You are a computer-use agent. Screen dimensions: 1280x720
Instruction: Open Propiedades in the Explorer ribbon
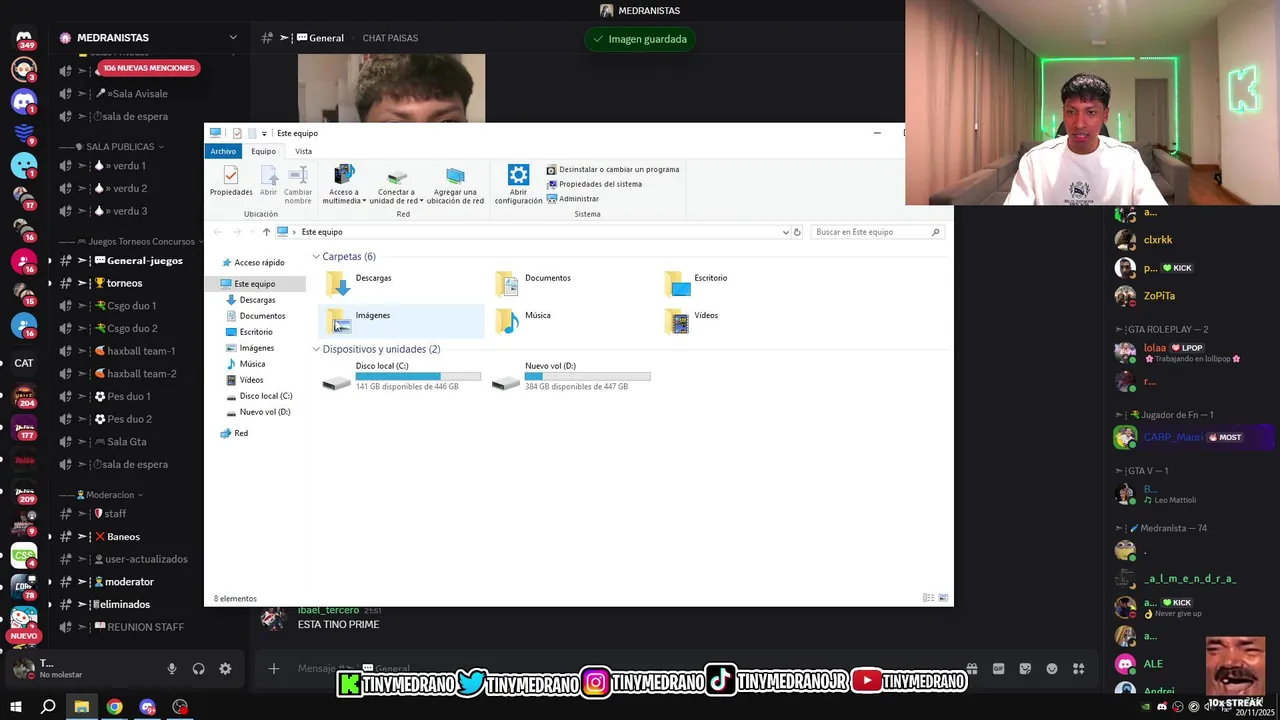231,181
